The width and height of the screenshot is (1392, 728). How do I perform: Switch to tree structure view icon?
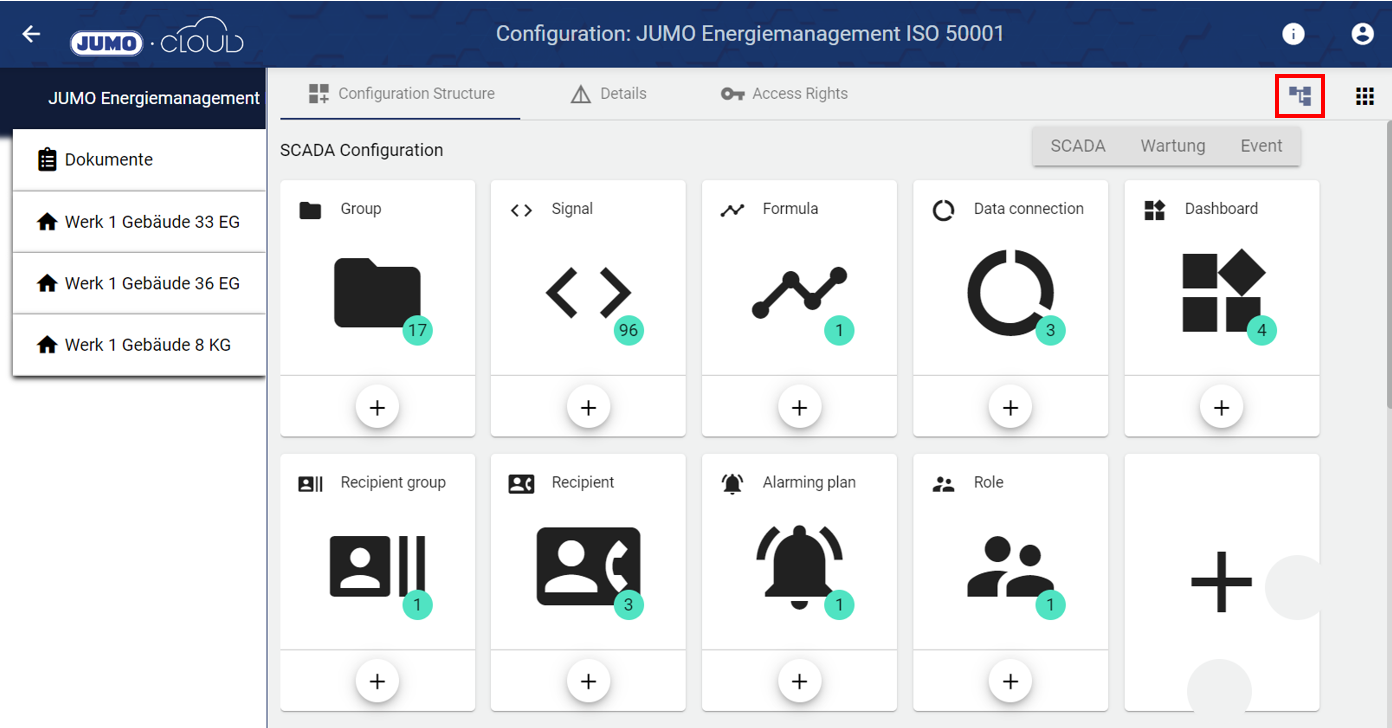pyautogui.click(x=1300, y=96)
